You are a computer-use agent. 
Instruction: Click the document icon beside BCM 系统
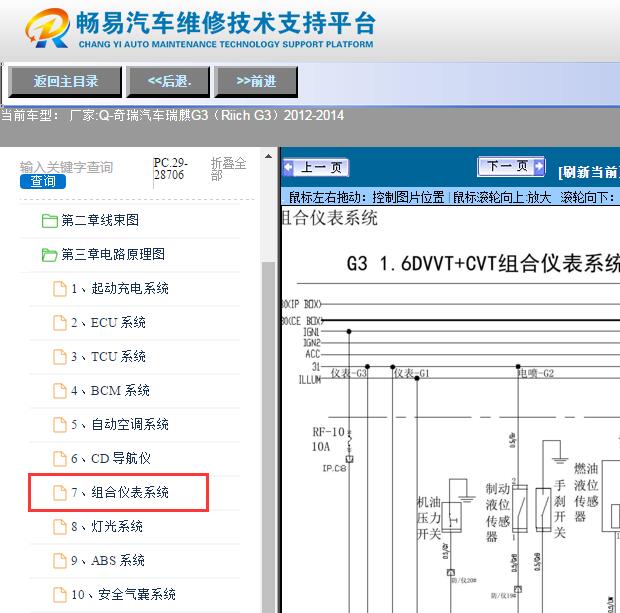pyautogui.click(x=60, y=391)
